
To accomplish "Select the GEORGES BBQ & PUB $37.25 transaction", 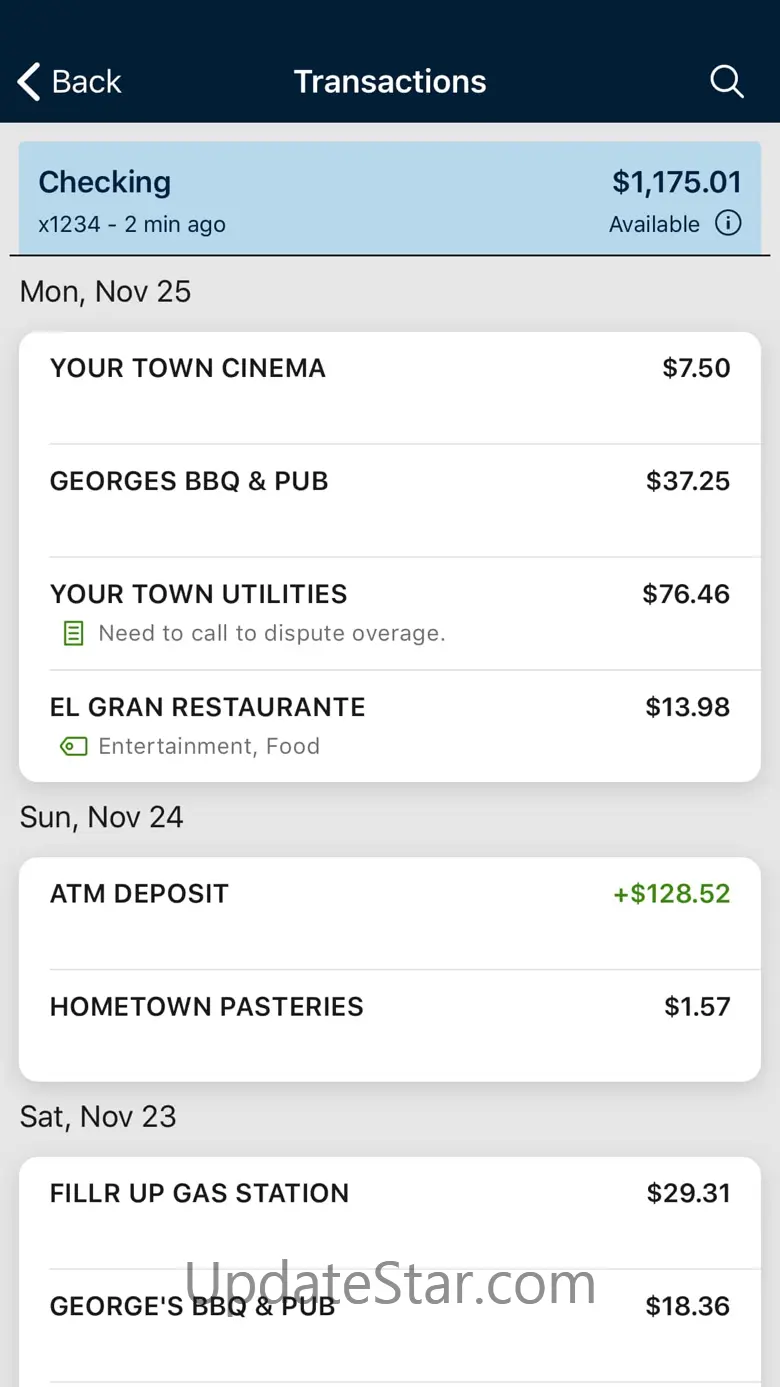I will click(390, 501).
